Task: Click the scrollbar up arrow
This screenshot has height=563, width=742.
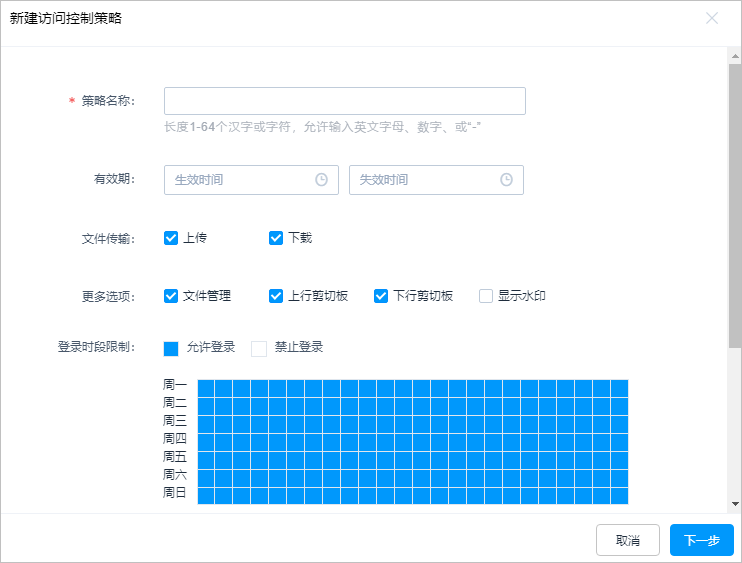Action: [x=735, y=55]
